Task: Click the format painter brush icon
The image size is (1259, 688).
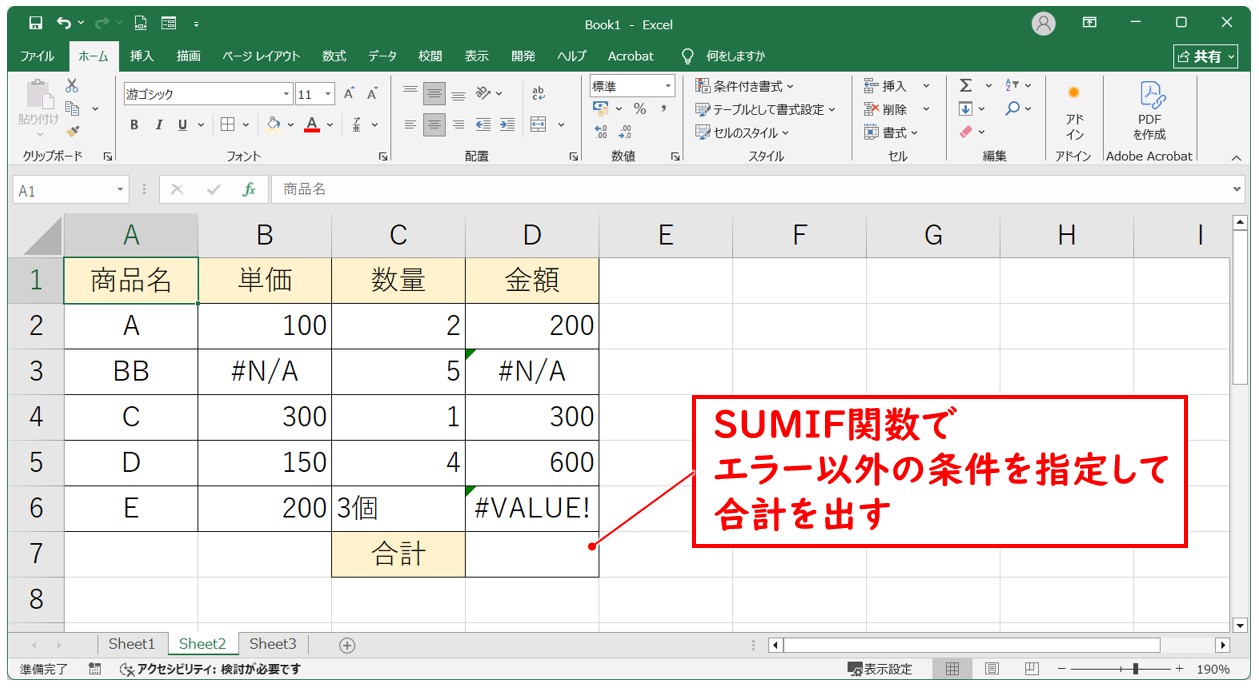Action: click(72, 131)
